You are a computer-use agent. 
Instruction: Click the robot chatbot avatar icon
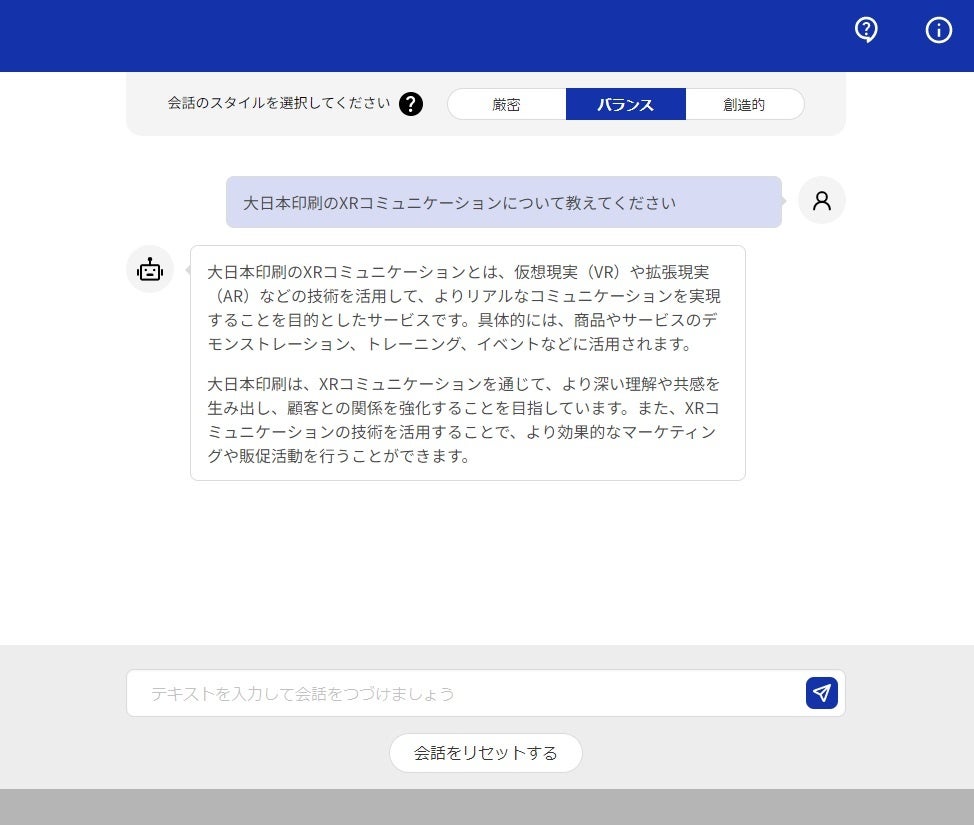click(x=149, y=269)
